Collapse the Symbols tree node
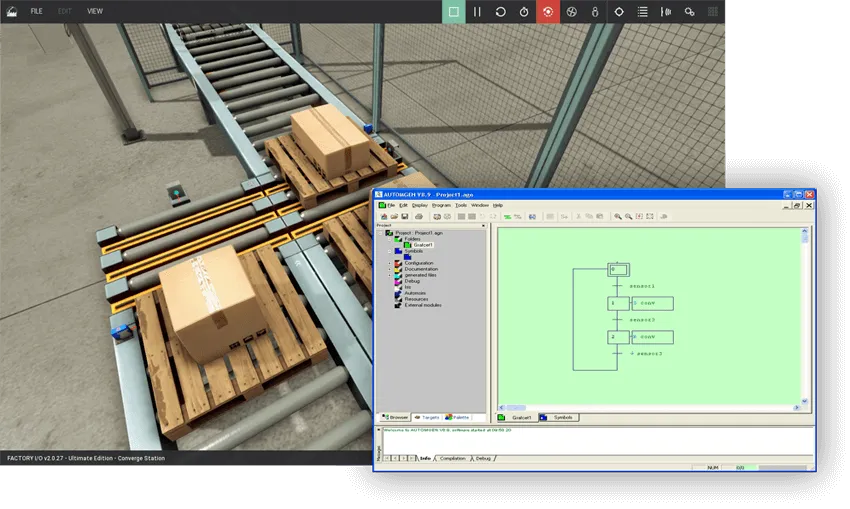The width and height of the screenshot is (850, 509). point(390,251)
